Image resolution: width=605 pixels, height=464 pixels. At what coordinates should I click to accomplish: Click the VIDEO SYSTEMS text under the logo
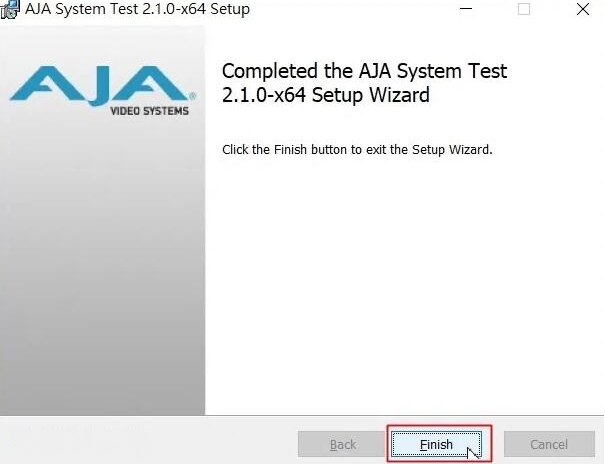point(148,111)
